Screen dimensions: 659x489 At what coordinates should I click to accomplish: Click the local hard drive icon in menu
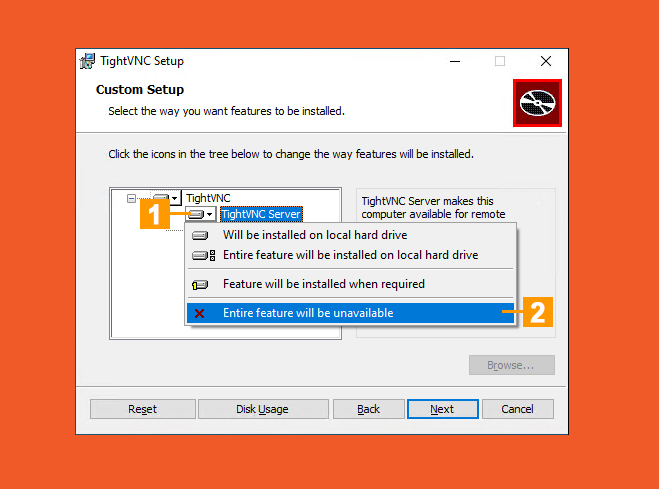(200, 236)
